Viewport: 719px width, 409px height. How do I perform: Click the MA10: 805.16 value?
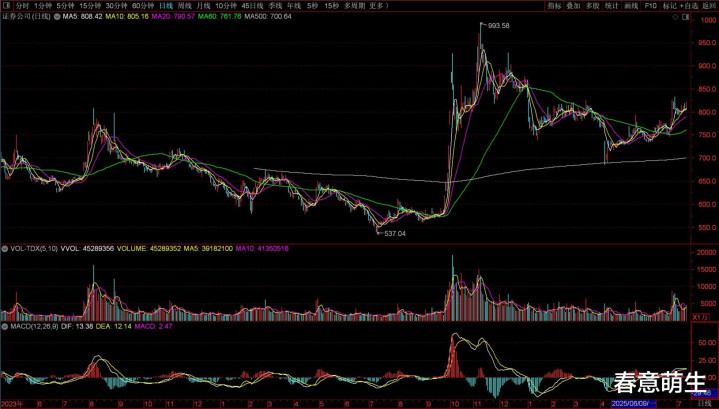point(127,17)
